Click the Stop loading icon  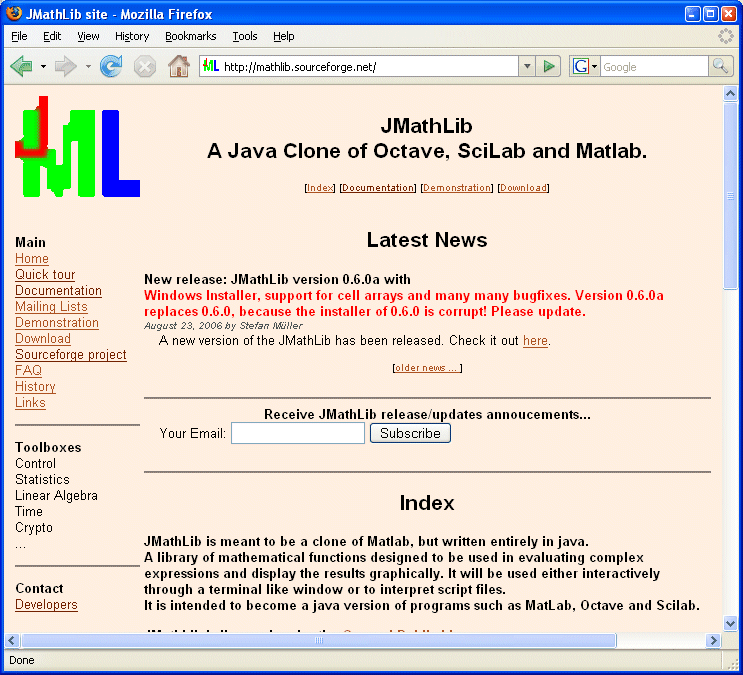pos(145,66)
